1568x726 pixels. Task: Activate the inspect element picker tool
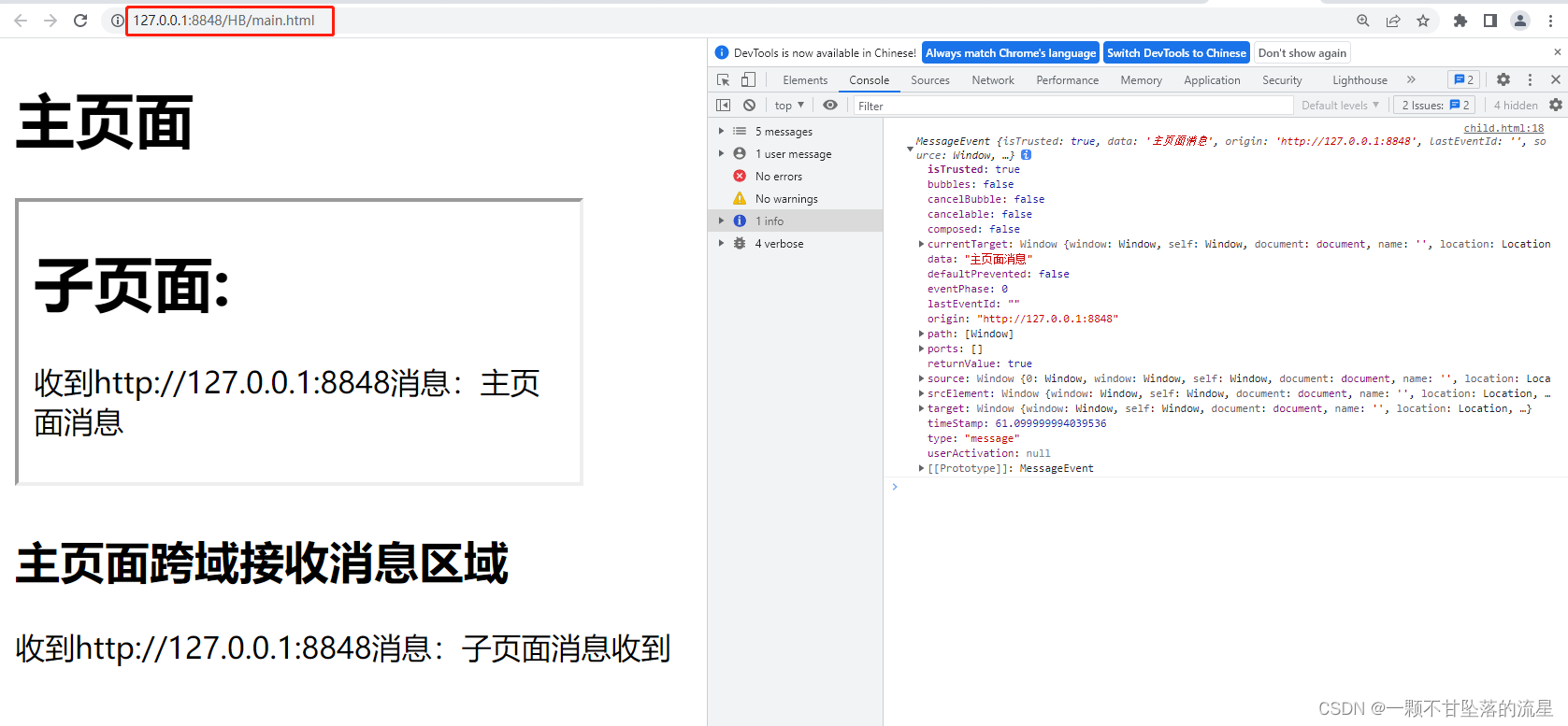tap(724, 80)
